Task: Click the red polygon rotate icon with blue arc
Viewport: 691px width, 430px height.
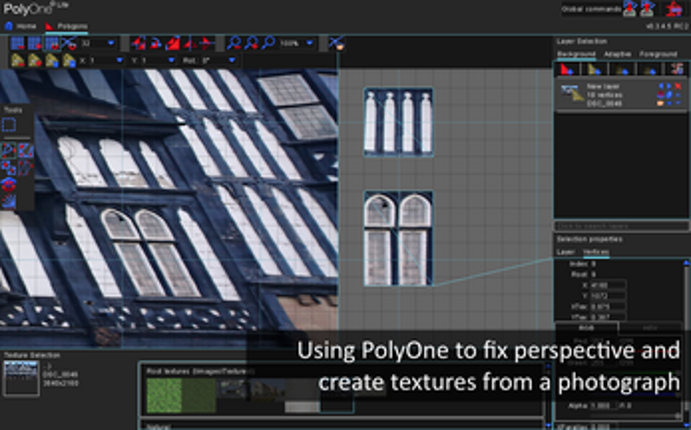Action: point(155,43)
